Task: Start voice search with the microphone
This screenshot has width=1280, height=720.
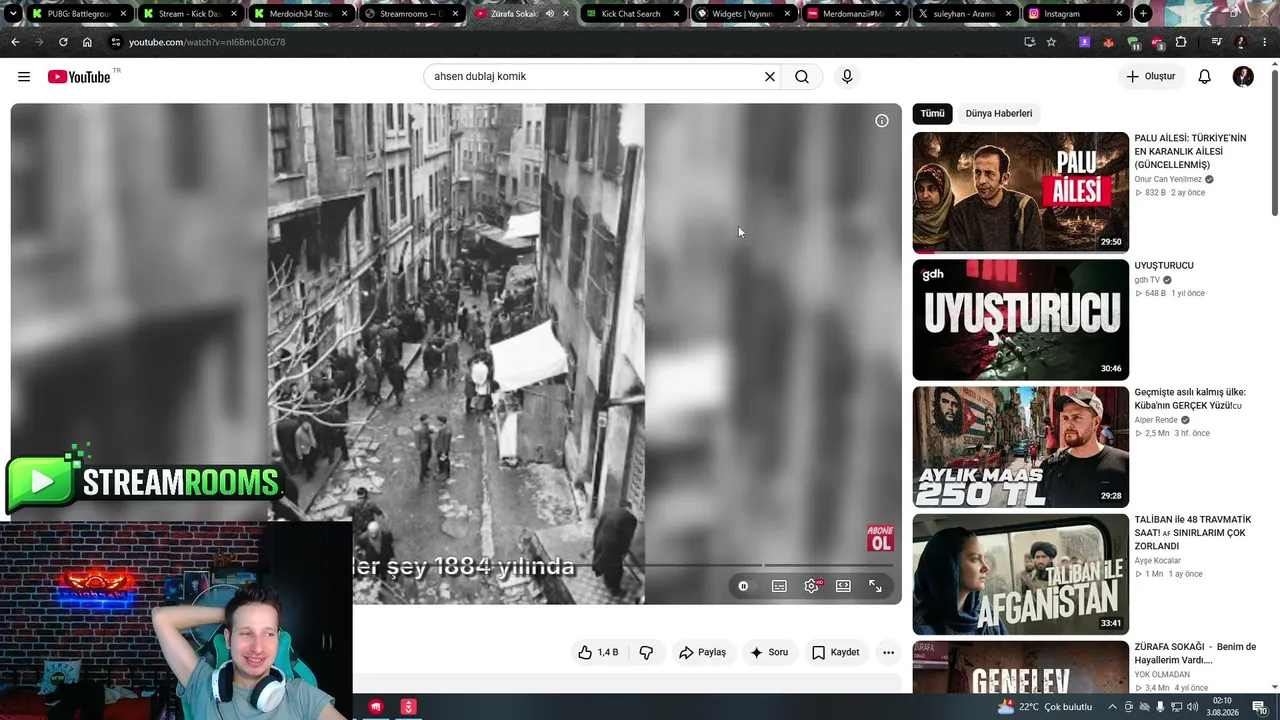Action: click(847, 77)
